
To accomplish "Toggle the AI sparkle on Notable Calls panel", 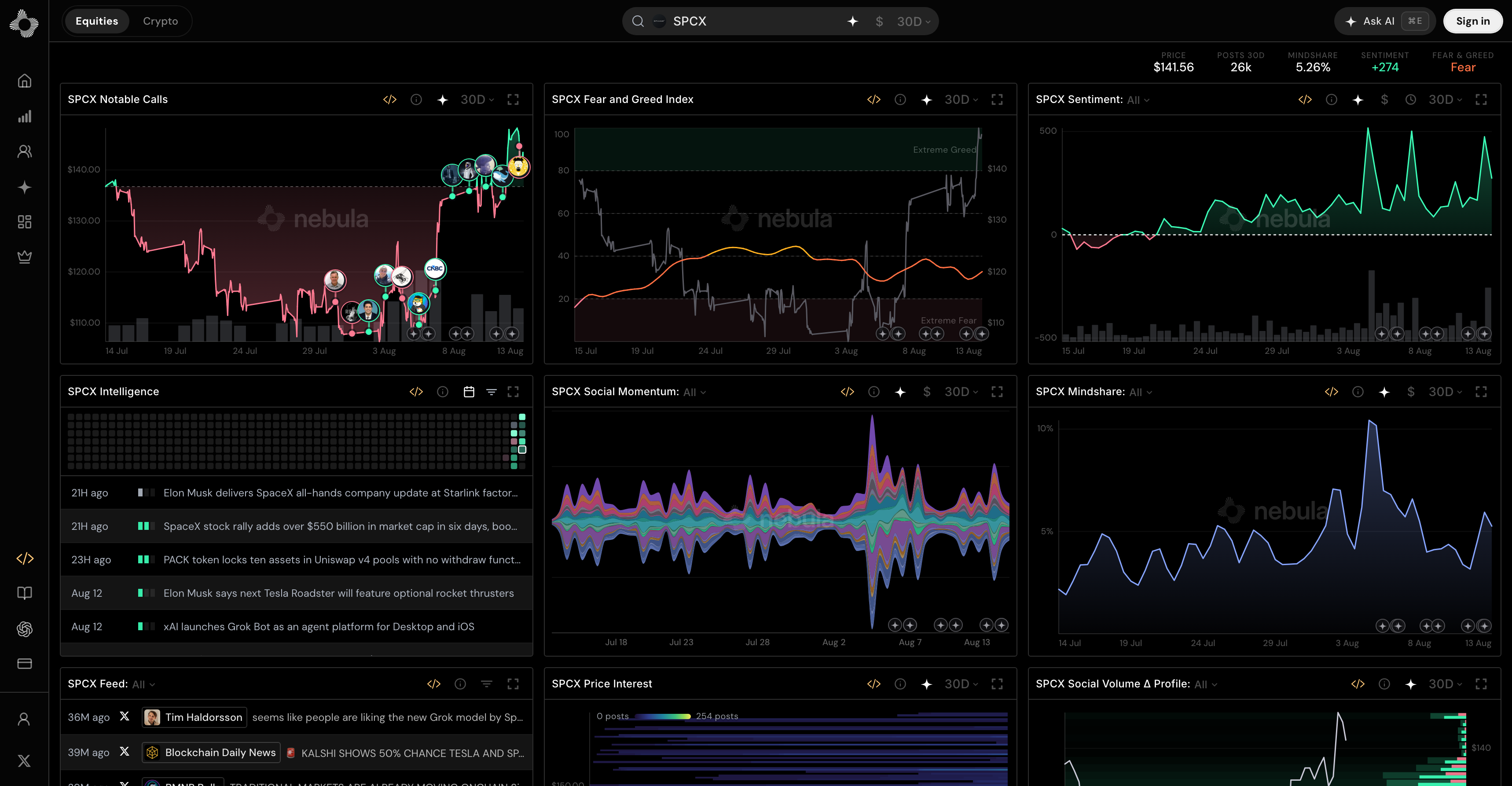I will 443,100.
